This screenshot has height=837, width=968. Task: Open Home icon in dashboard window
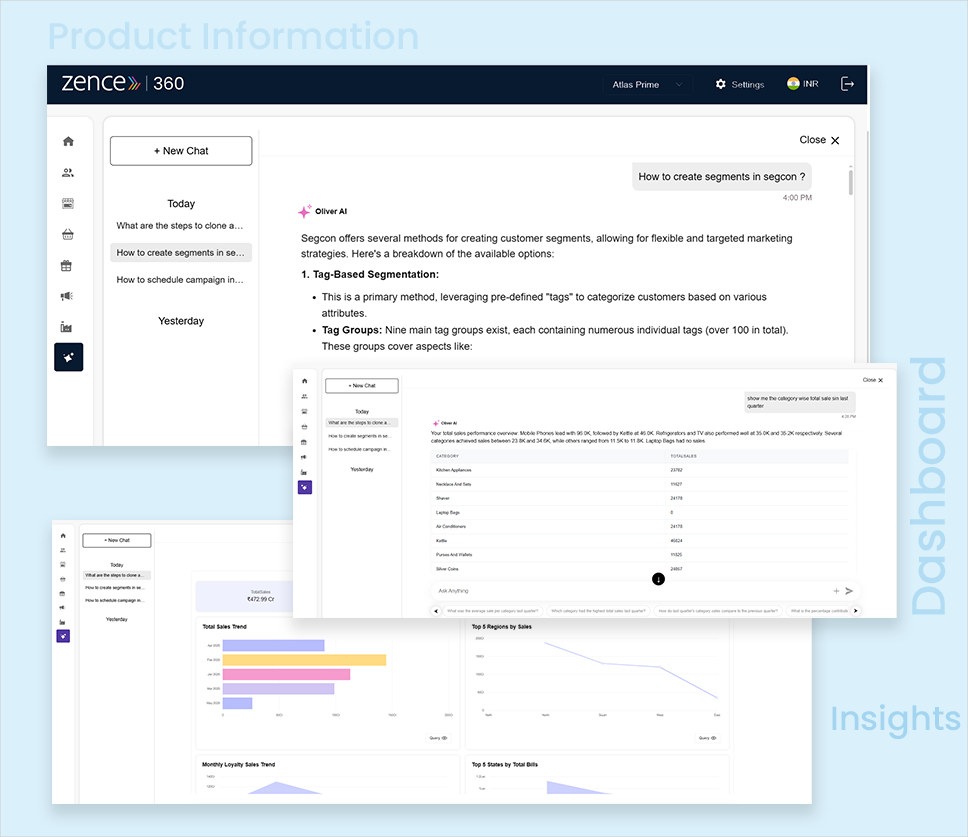pos(63,536)
